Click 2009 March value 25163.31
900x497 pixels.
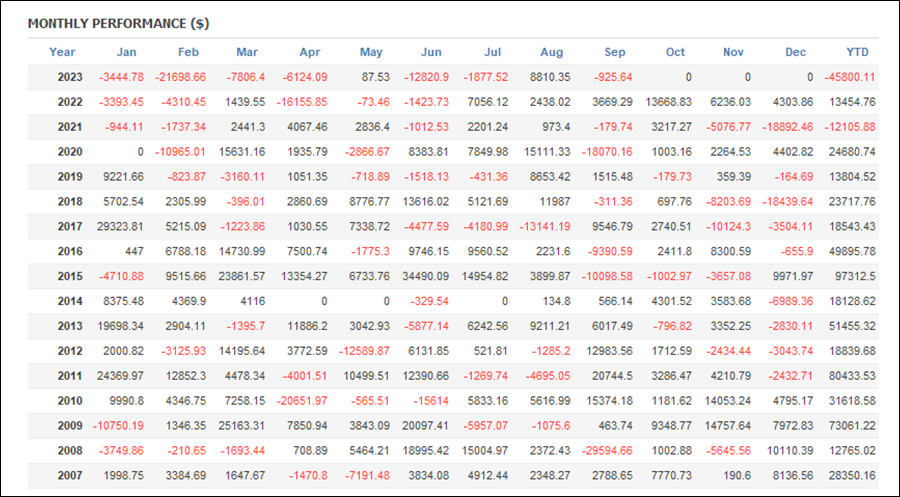pyautogui.click(x=242, y=426)
